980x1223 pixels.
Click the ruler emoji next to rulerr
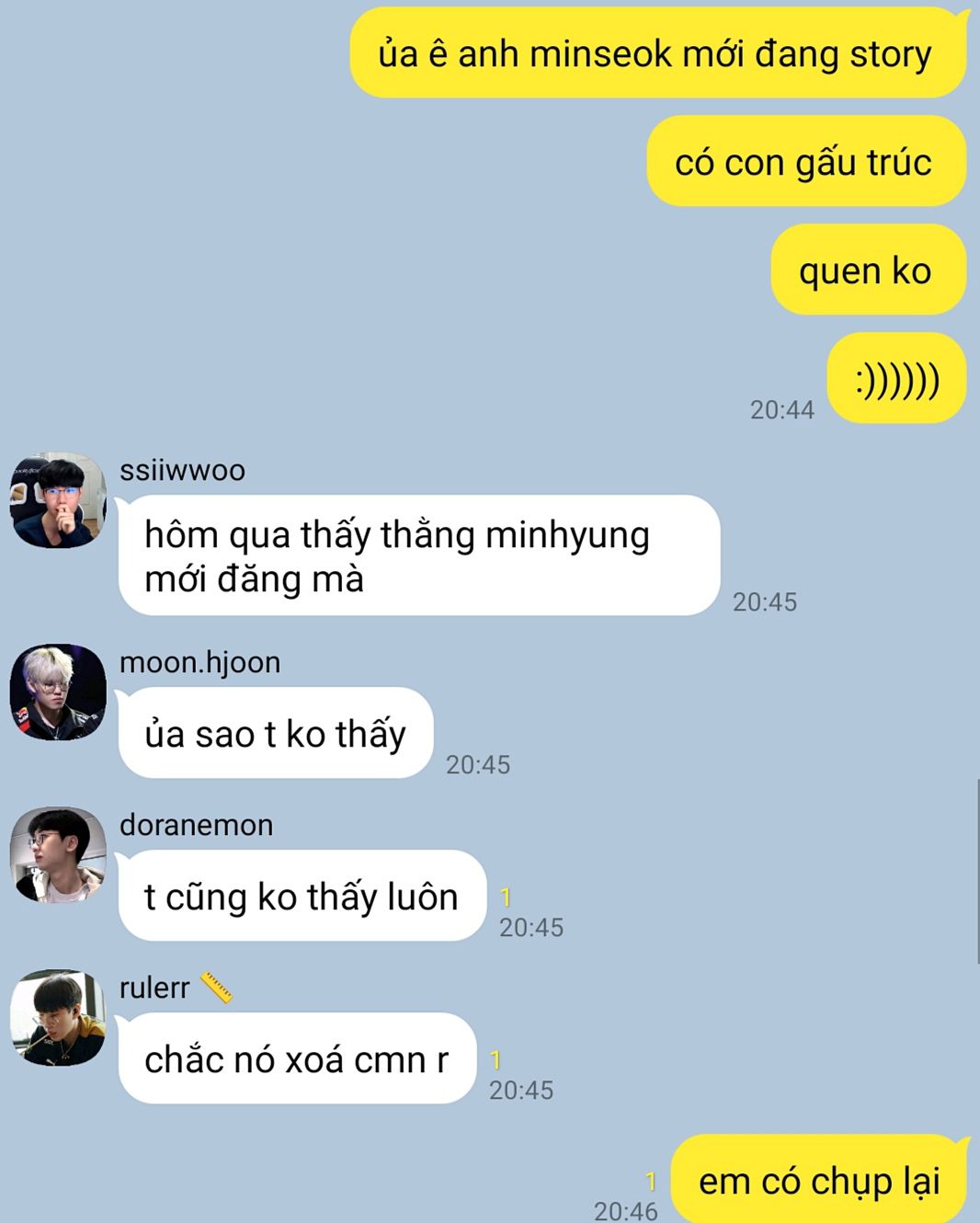(x=215, y=988)
